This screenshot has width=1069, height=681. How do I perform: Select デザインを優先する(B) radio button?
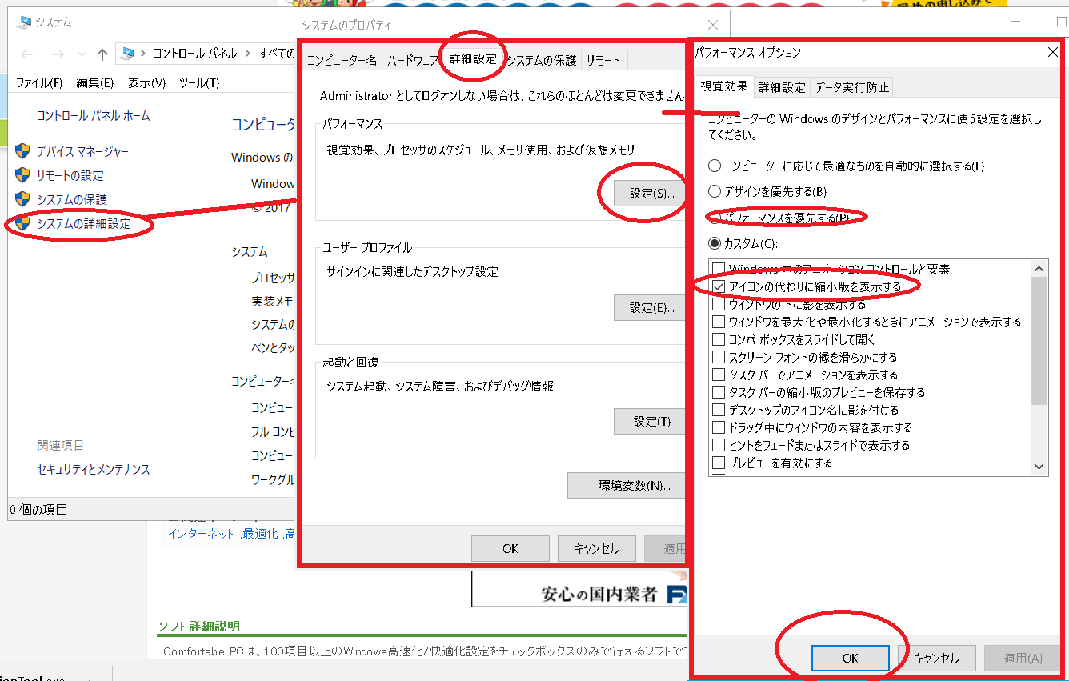[x=714, y=192]
